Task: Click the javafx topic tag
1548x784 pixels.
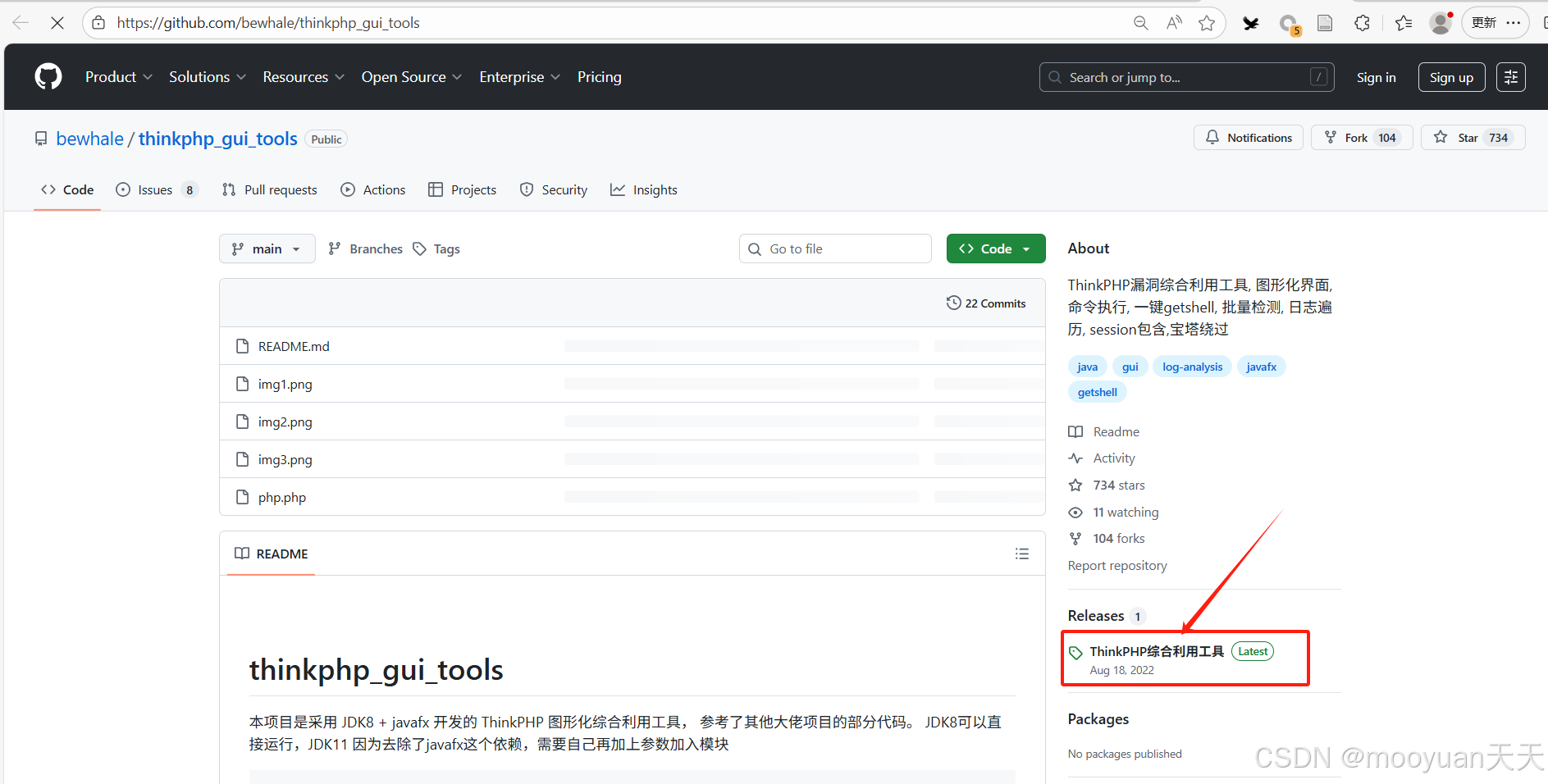Action: tap(1261, 367)
